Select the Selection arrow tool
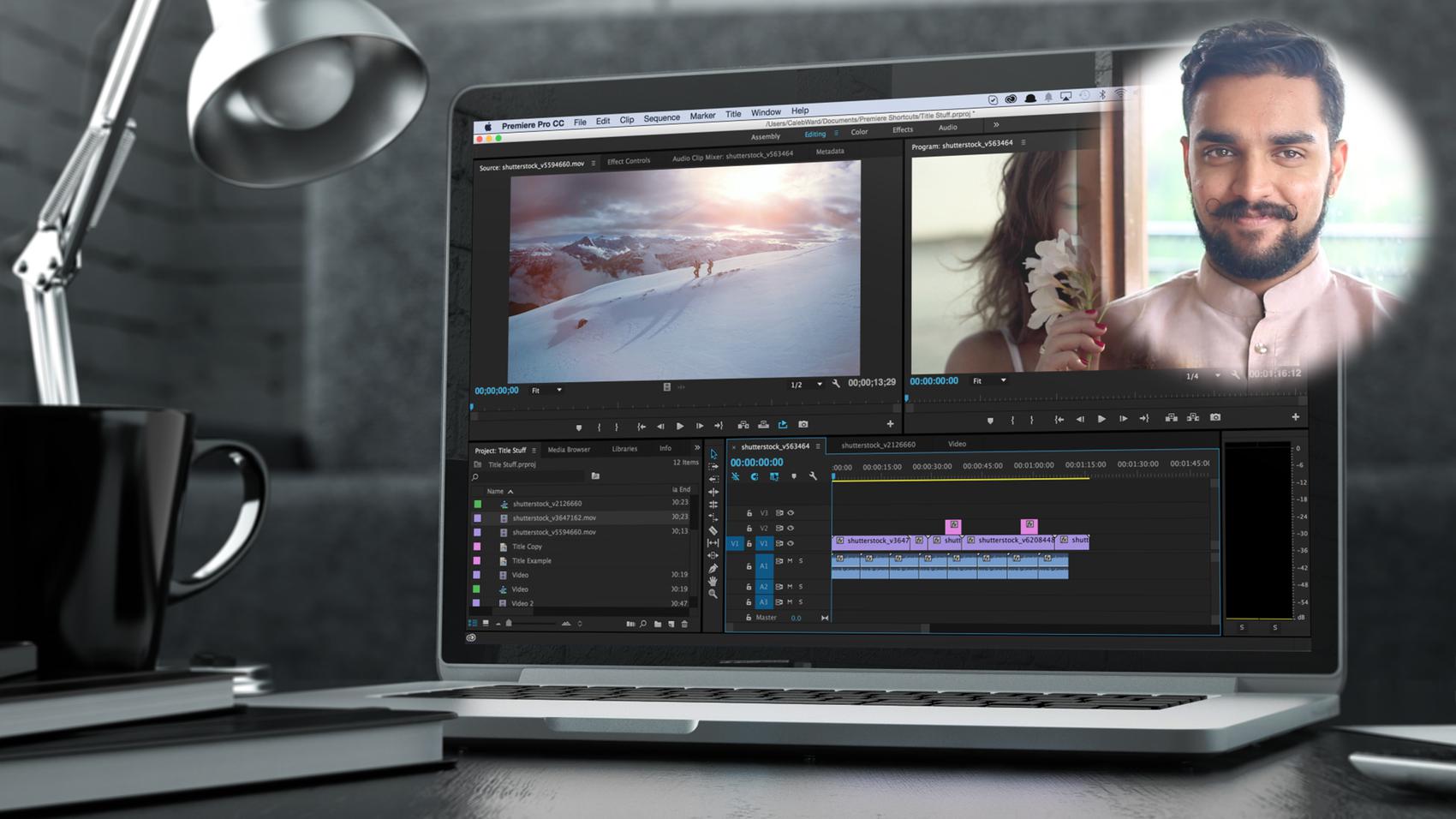 coord(713,454)
